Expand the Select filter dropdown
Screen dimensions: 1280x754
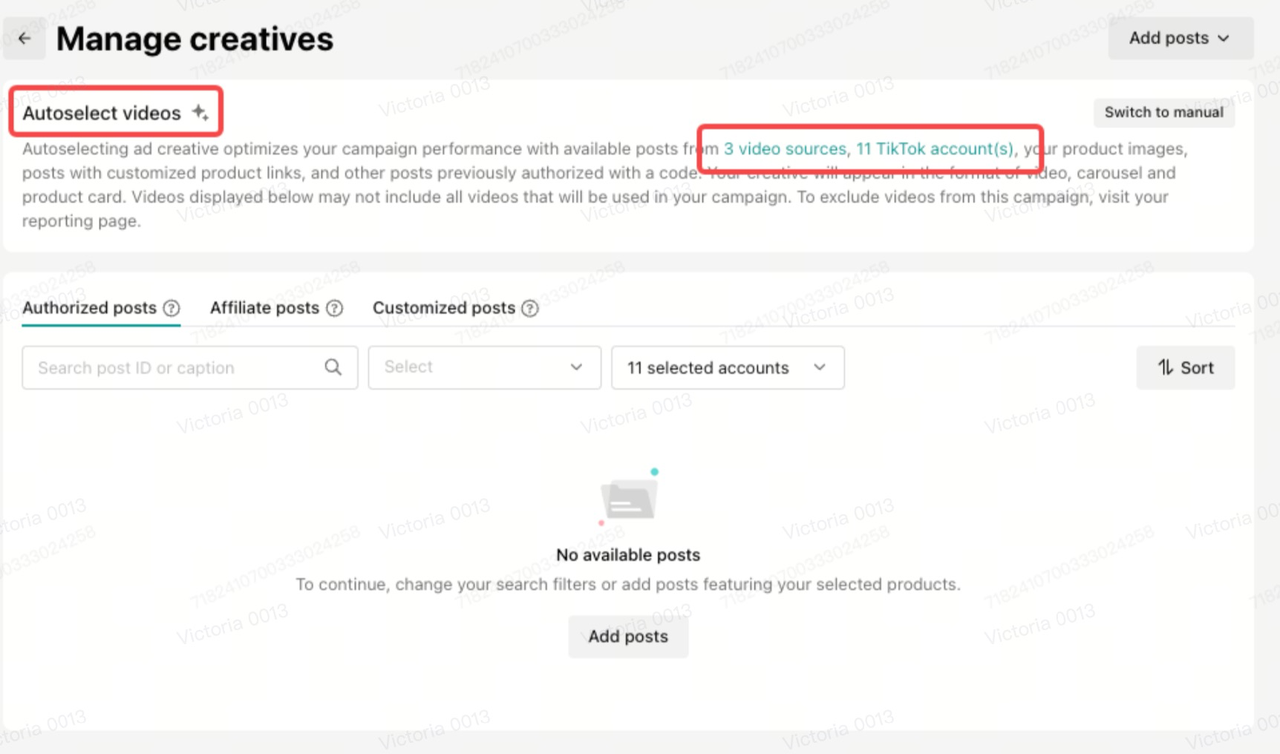click(484, 368)
